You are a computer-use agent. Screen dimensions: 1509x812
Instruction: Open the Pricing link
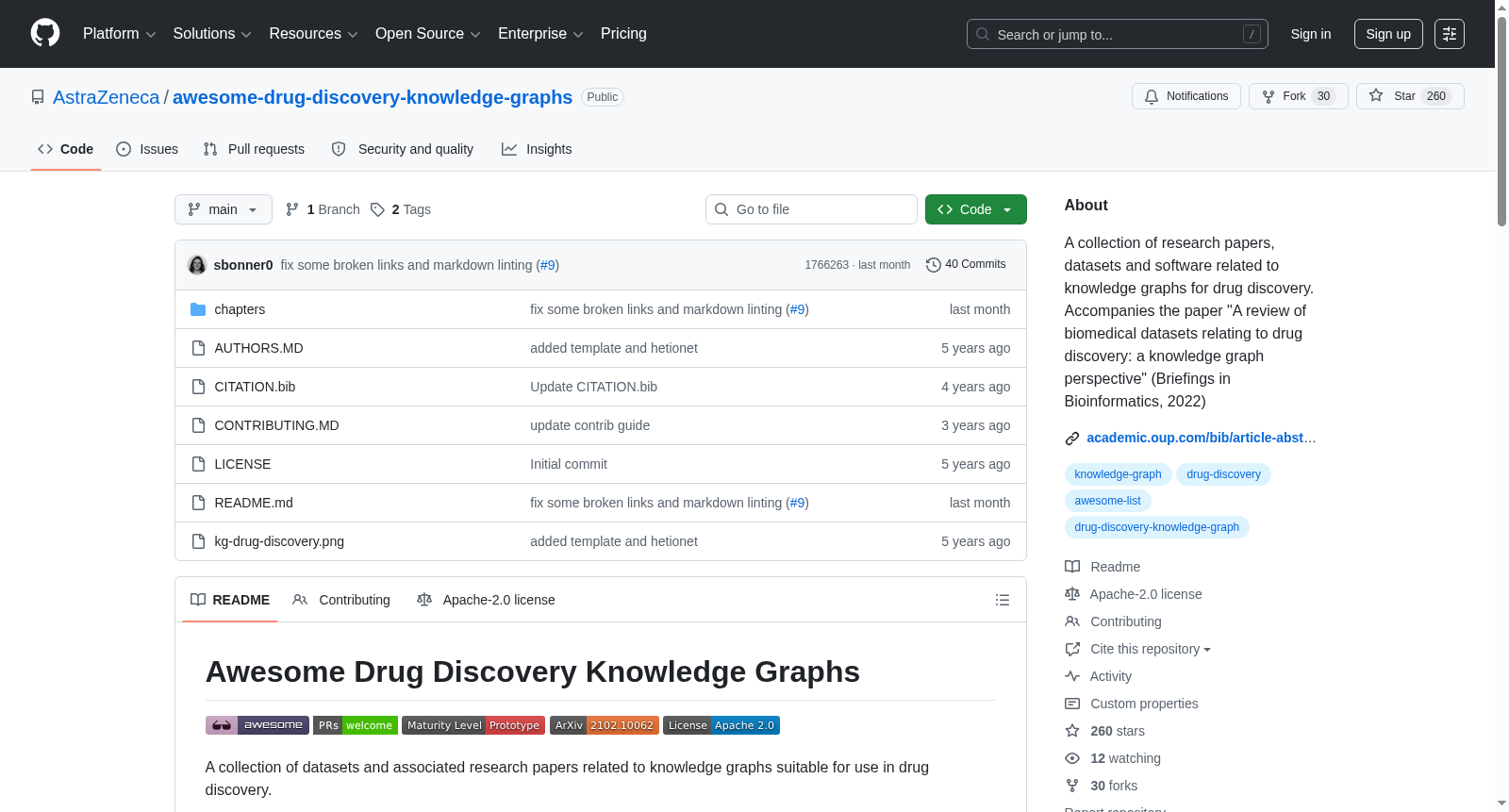click(623, 34)
